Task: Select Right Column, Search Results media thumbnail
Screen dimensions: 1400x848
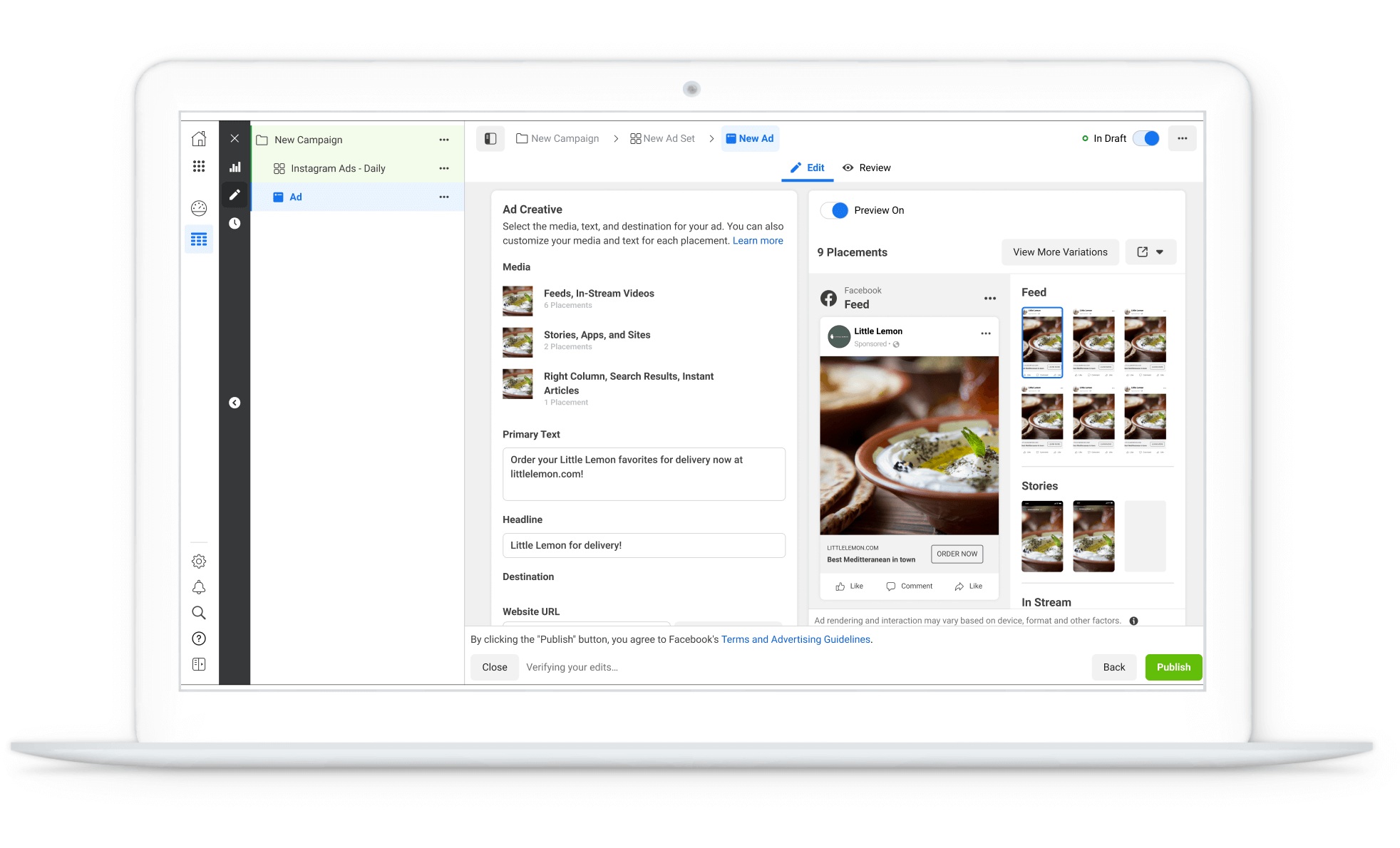Action: click(518, 383)
